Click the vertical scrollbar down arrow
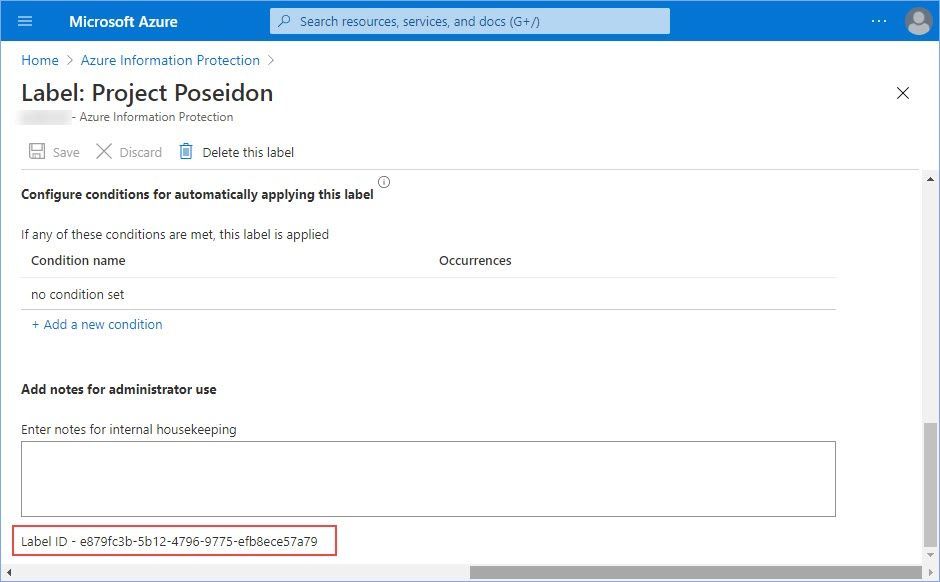Image resolution: width=940 pixels, height=582 pixels. (x=930, y=556)
